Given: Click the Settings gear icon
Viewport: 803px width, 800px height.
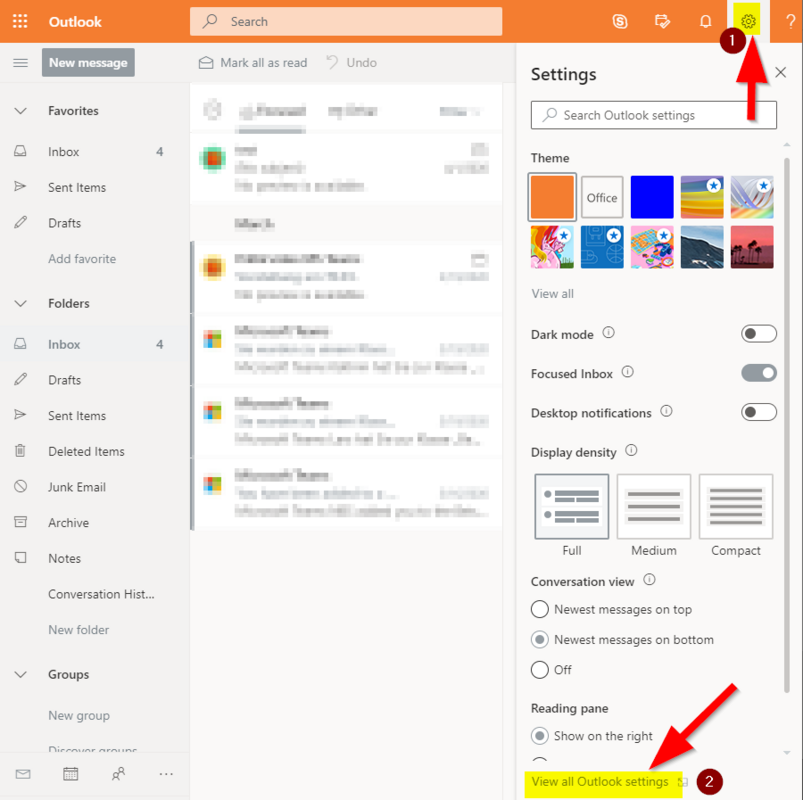Looking at the screenshot, I should coord(748,21).
